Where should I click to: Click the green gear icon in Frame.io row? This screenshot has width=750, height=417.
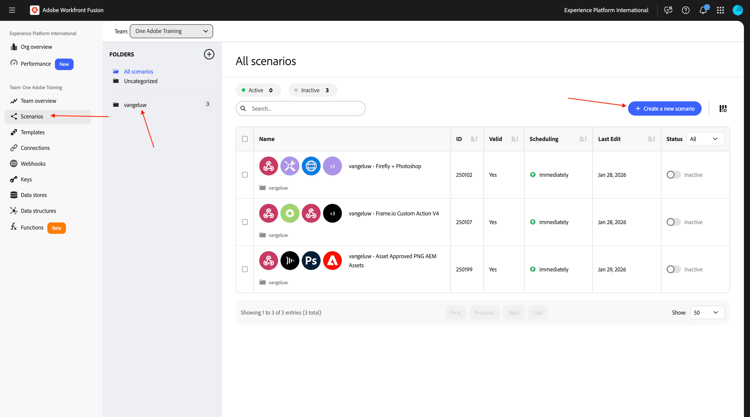coord(290,213)
